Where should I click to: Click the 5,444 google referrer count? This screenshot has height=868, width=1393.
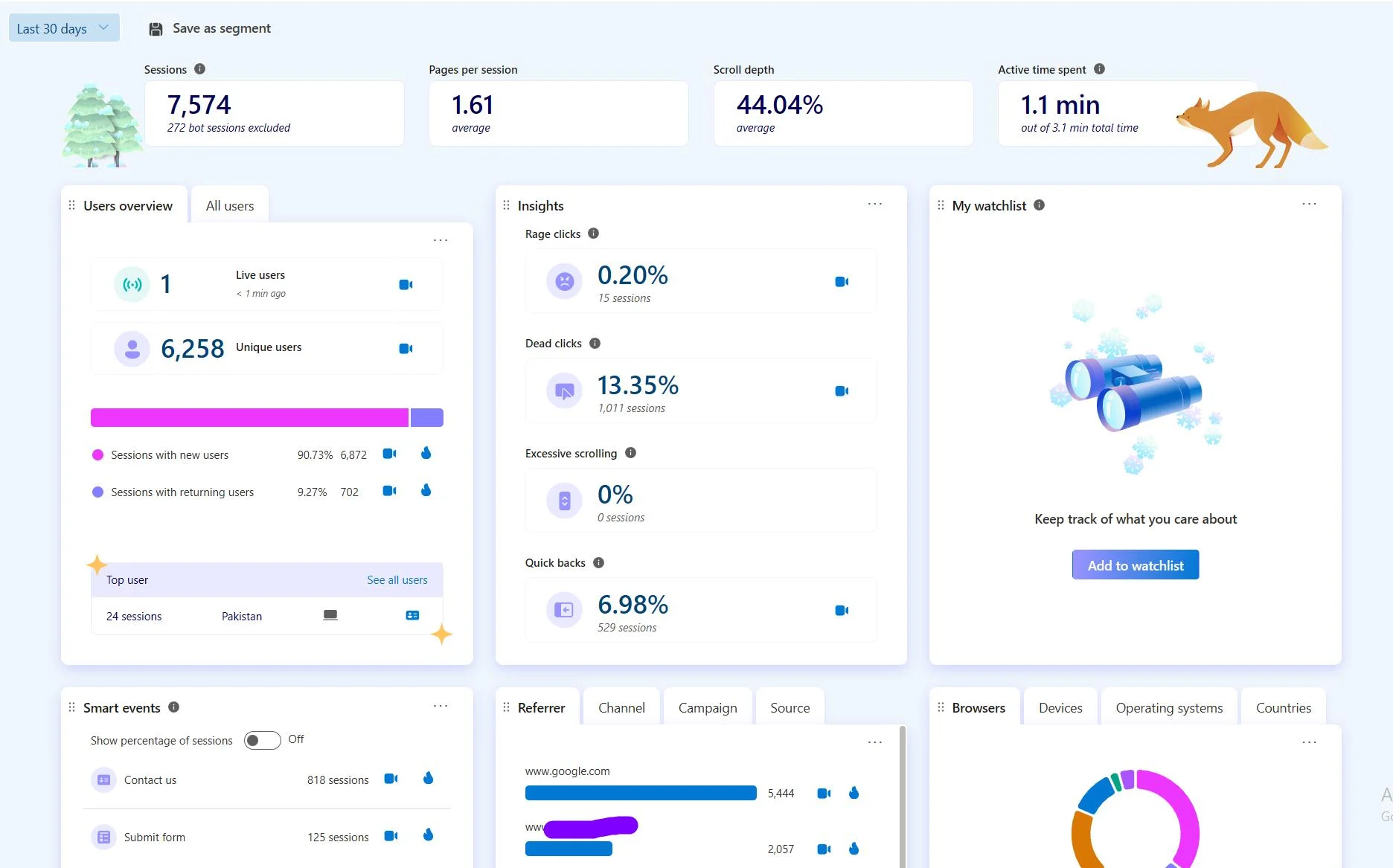click(x=781, y=794)
